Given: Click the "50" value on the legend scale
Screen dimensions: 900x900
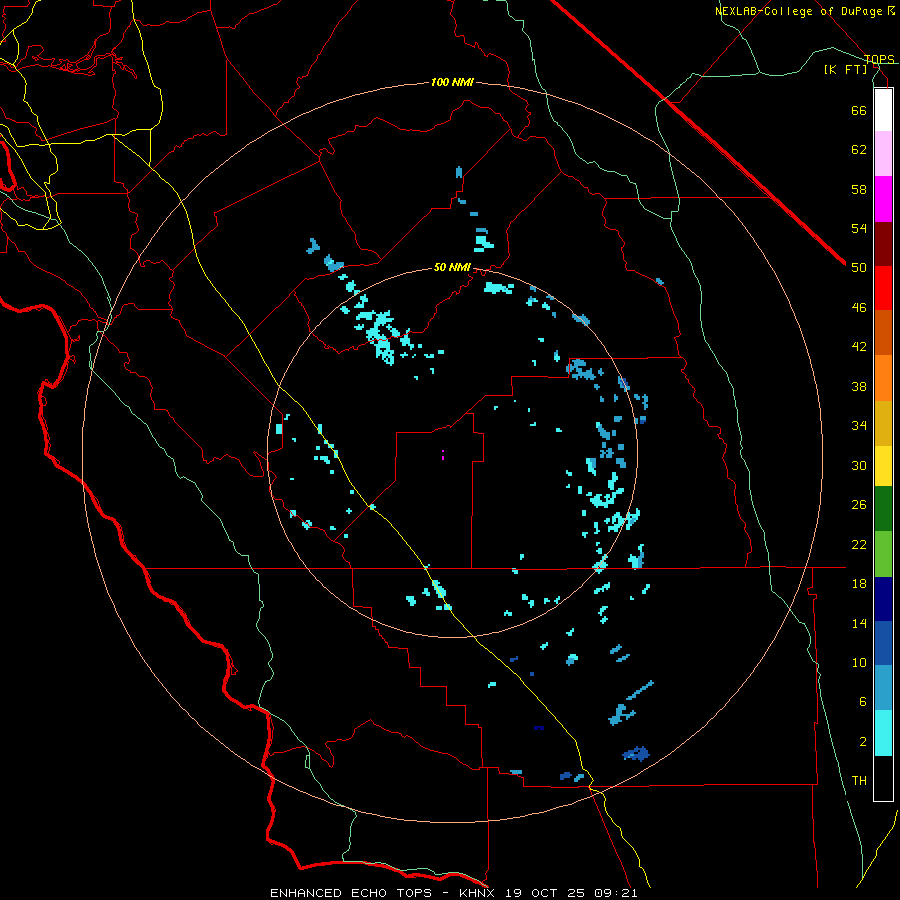Looking at the screenshot, I should pyautogui.click(x=859, y=268).
